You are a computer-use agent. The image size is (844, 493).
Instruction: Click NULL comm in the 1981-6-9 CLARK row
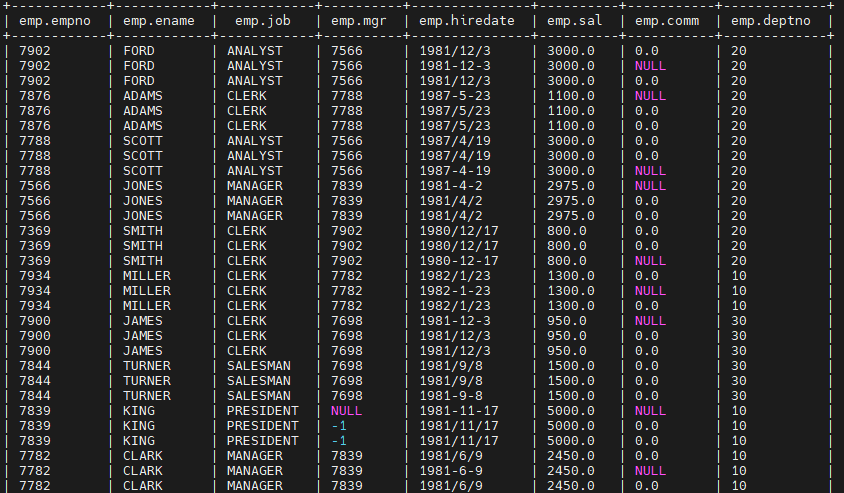tap(650, 470)
